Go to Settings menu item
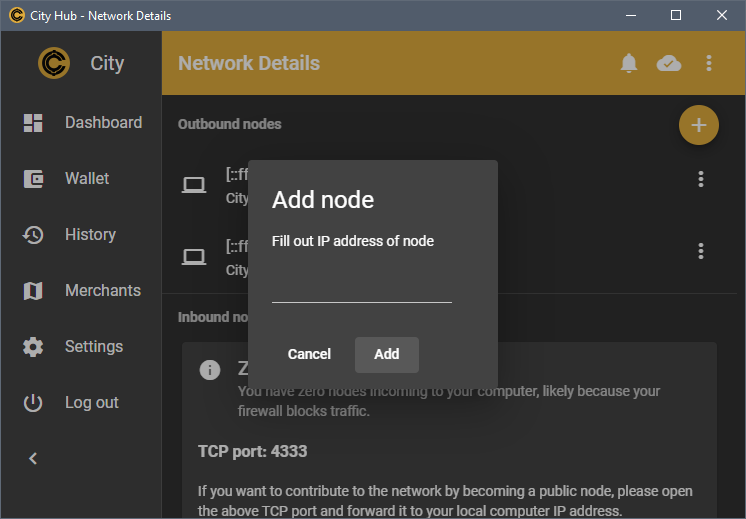Image resolution: width=746 pixels, height=519 pixels. point(81,347)
